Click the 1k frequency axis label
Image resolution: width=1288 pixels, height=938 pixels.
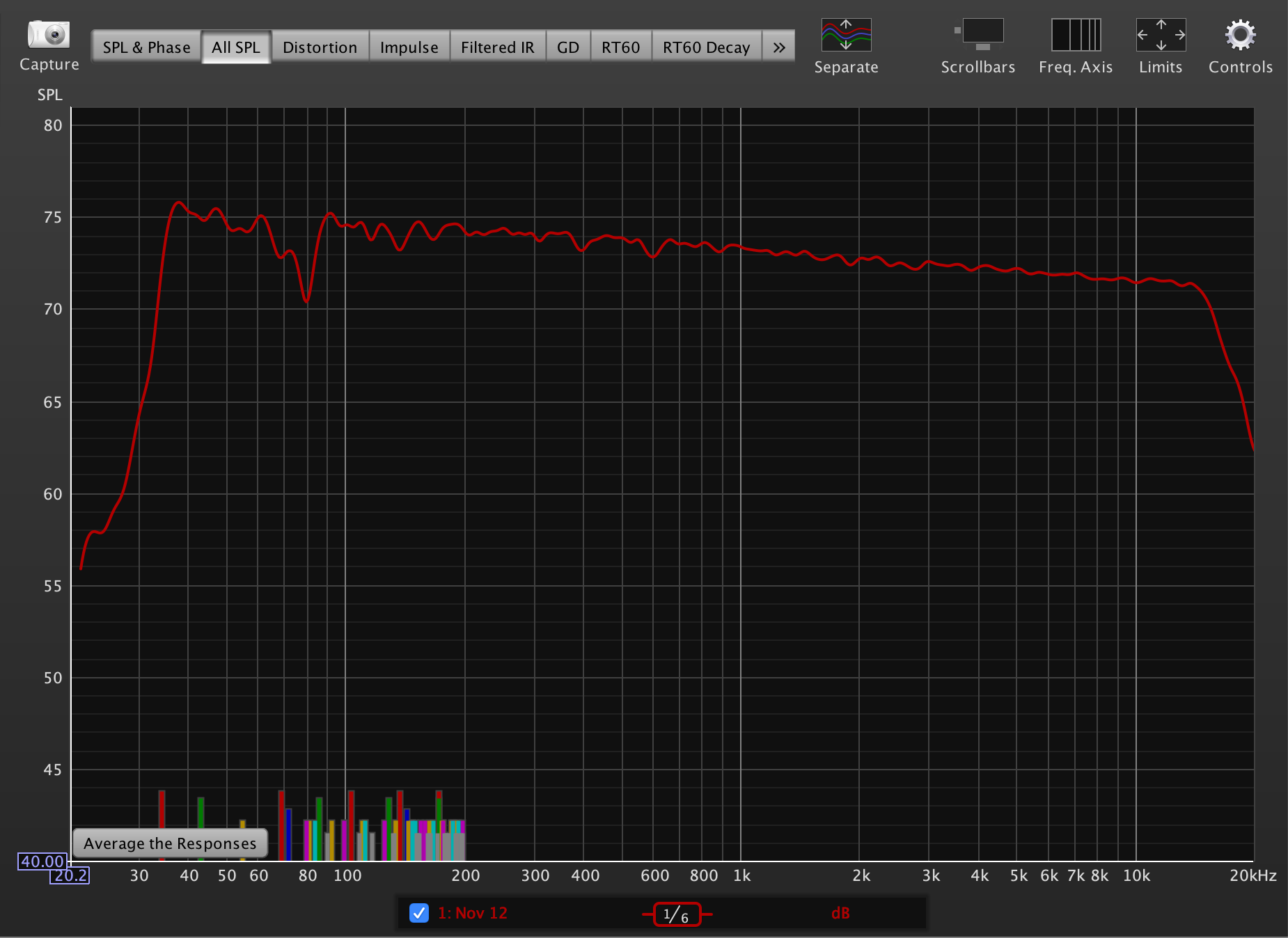742,875
